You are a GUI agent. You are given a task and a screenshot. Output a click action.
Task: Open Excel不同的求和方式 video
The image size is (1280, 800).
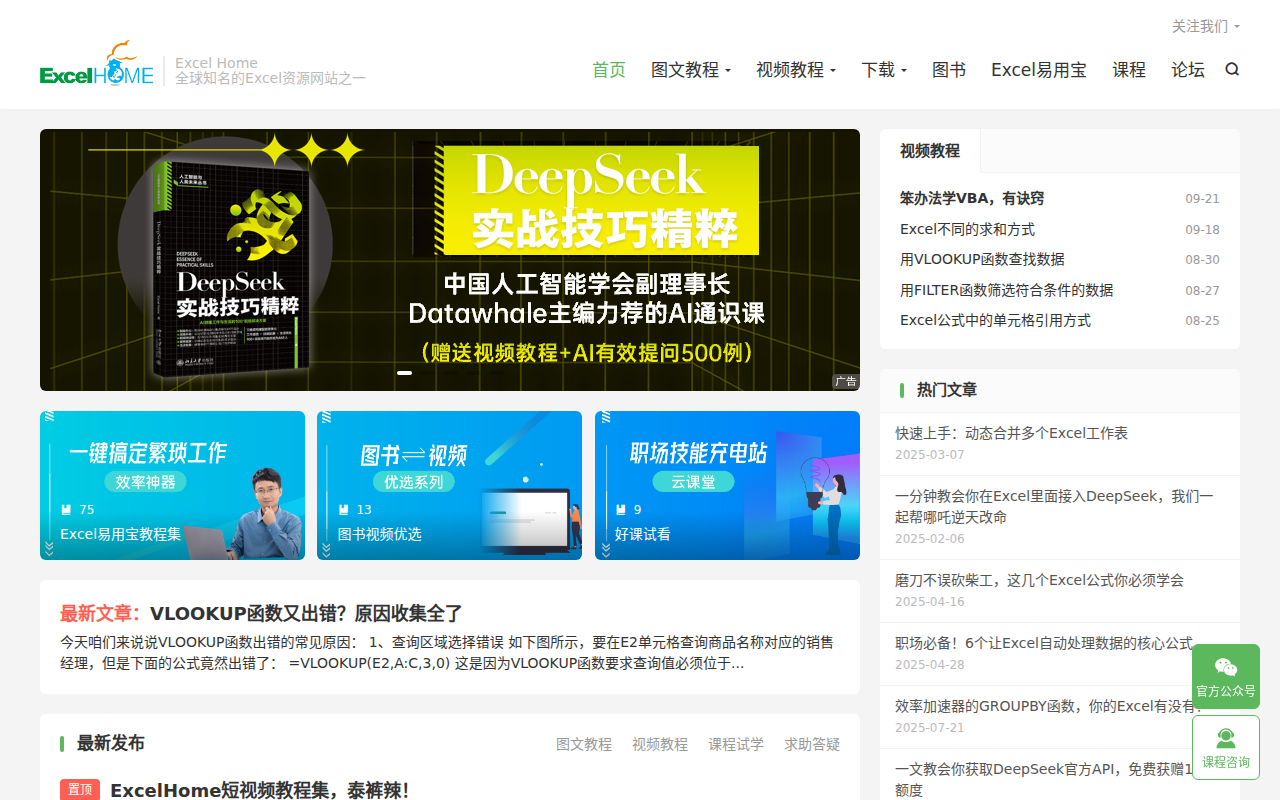pyautogui.click(x=967, y=229)
